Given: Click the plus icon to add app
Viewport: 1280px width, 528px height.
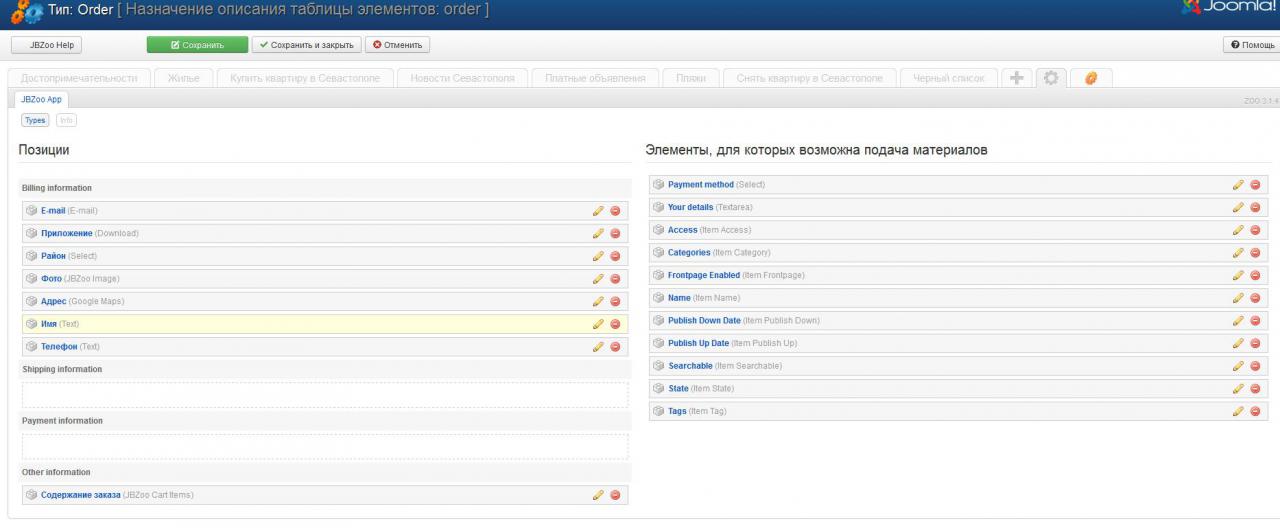Looking at the screenshot, I should coord(1016,78).
